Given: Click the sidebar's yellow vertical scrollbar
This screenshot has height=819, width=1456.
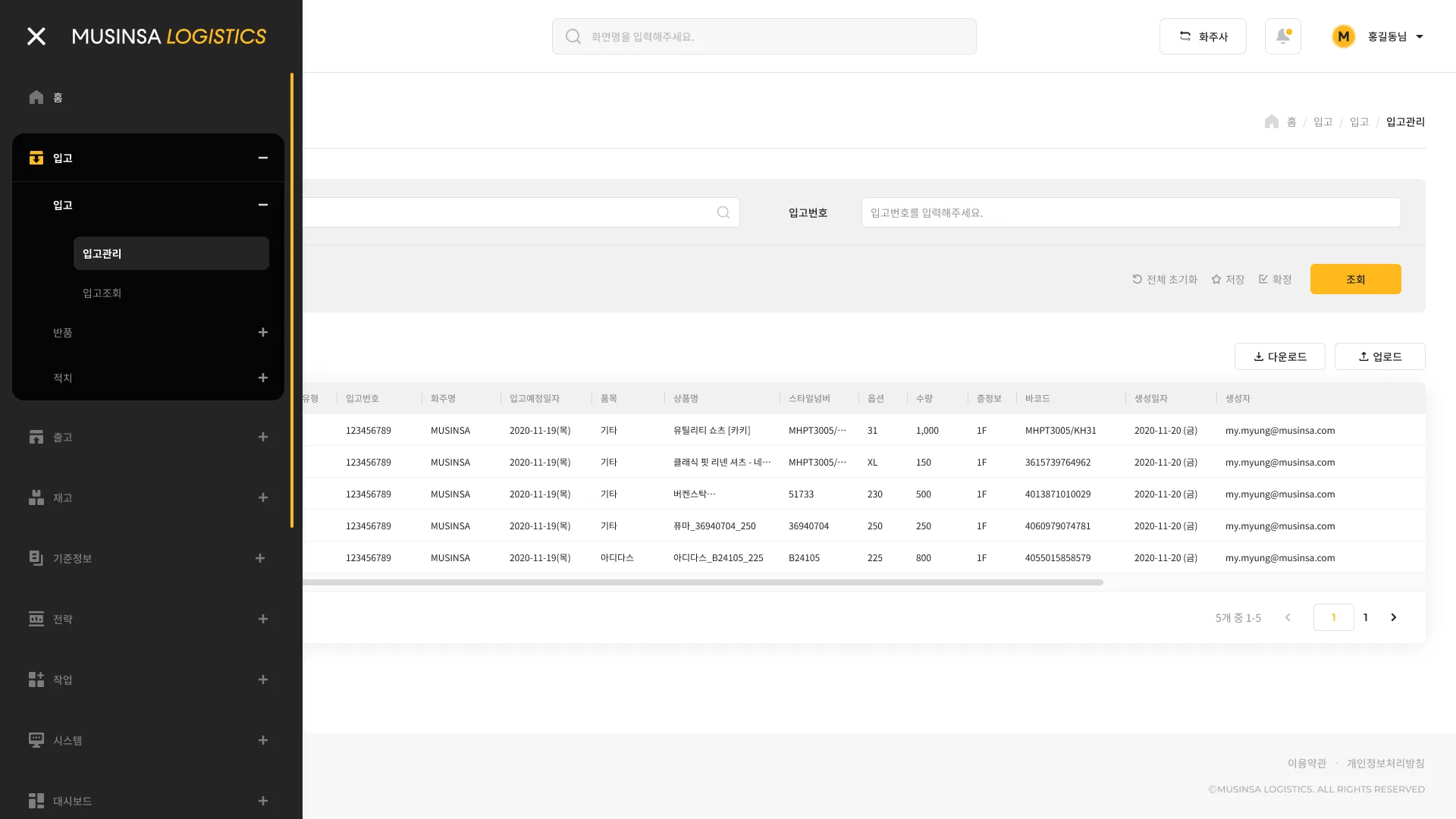Looking at the screenshot, I should [292, 300].
